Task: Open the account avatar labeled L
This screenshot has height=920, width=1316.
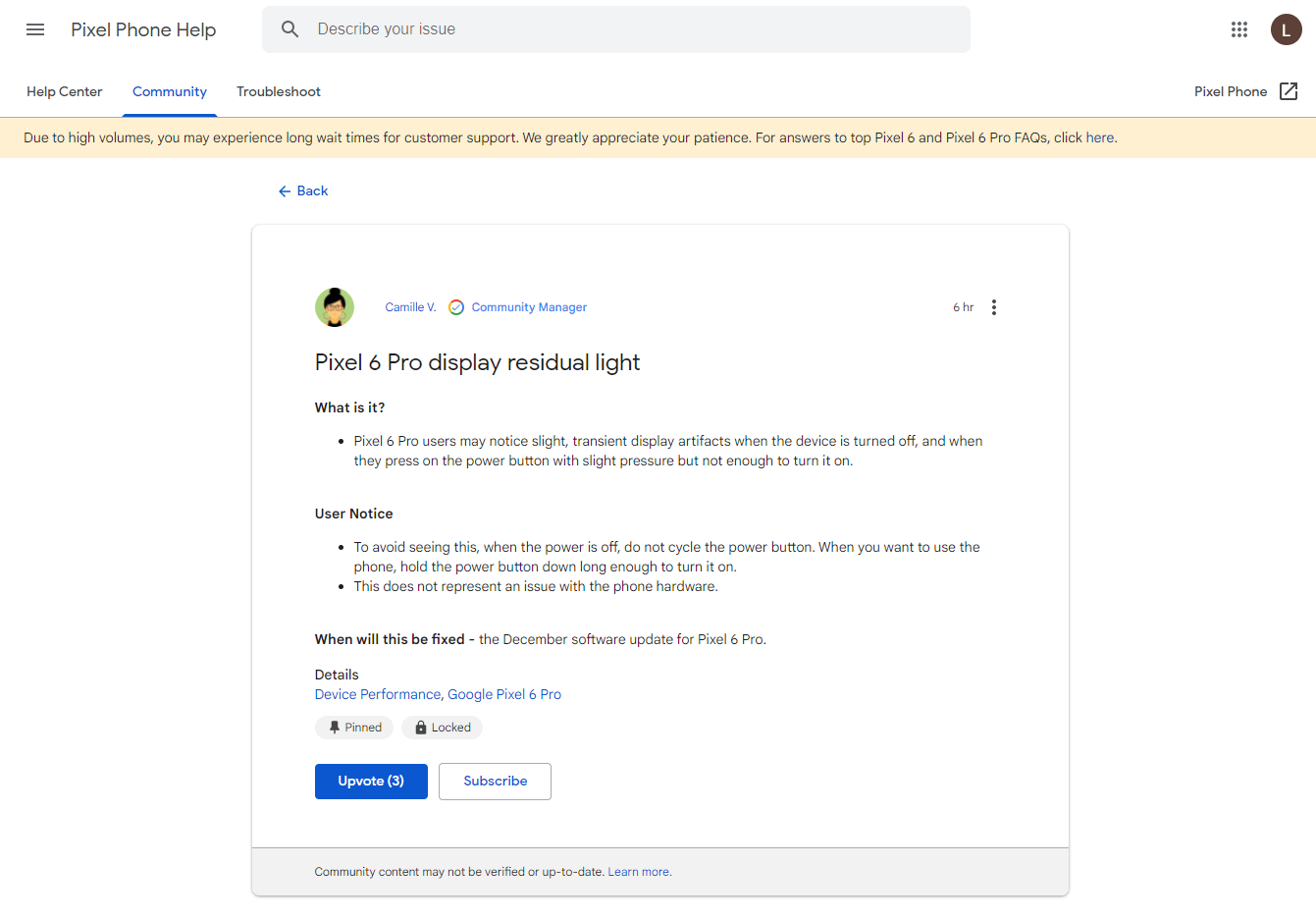Action: point(1286,29)
